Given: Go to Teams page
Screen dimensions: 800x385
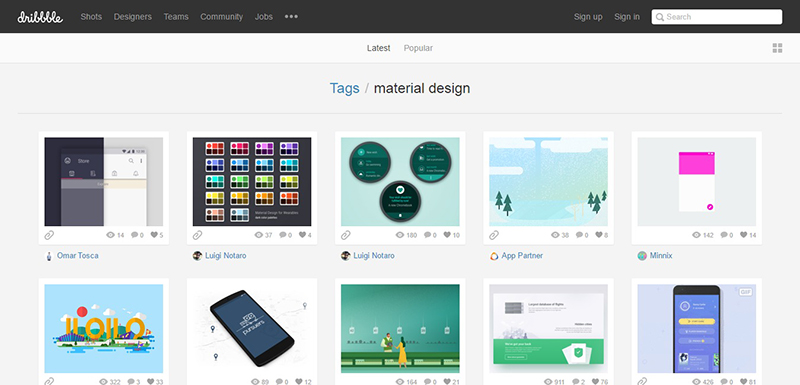Looking at the screenshot, I should click(x=176, y=17).
